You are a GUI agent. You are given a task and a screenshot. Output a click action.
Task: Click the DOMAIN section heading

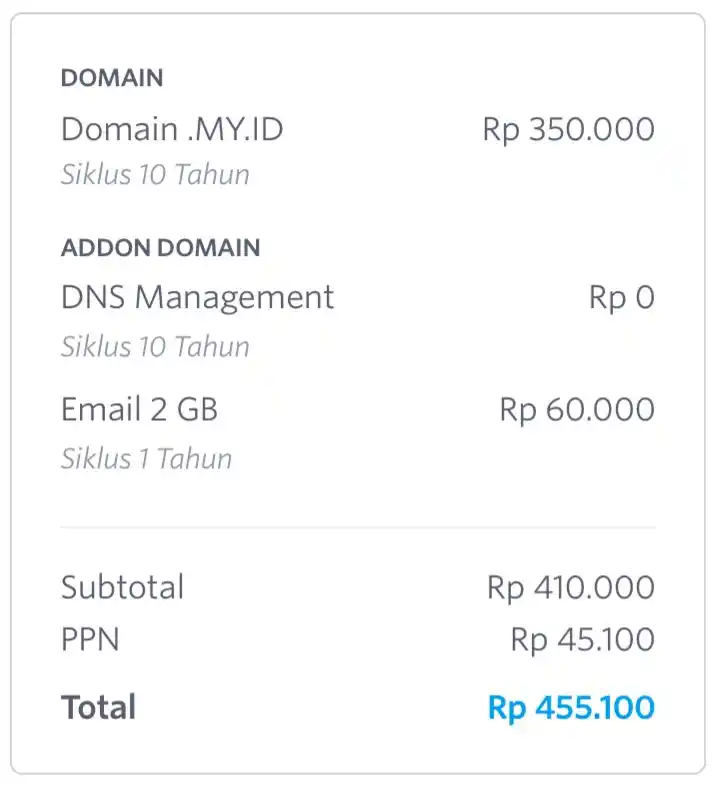coord(112,78)
